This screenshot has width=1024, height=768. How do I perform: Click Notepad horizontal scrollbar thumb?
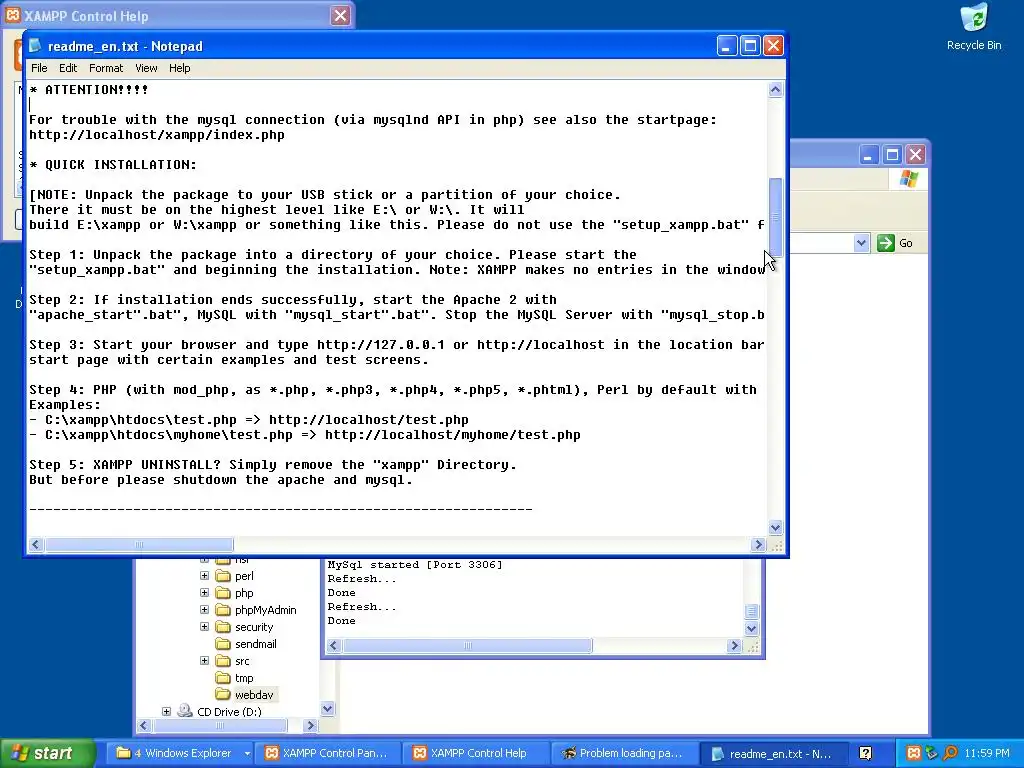139,545
